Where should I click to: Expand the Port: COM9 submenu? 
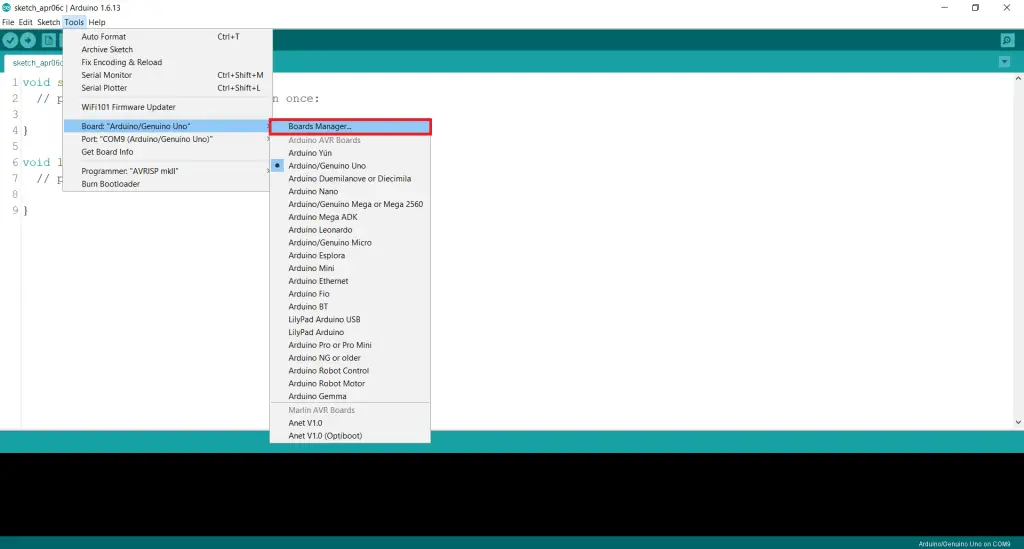click(167, 139)
